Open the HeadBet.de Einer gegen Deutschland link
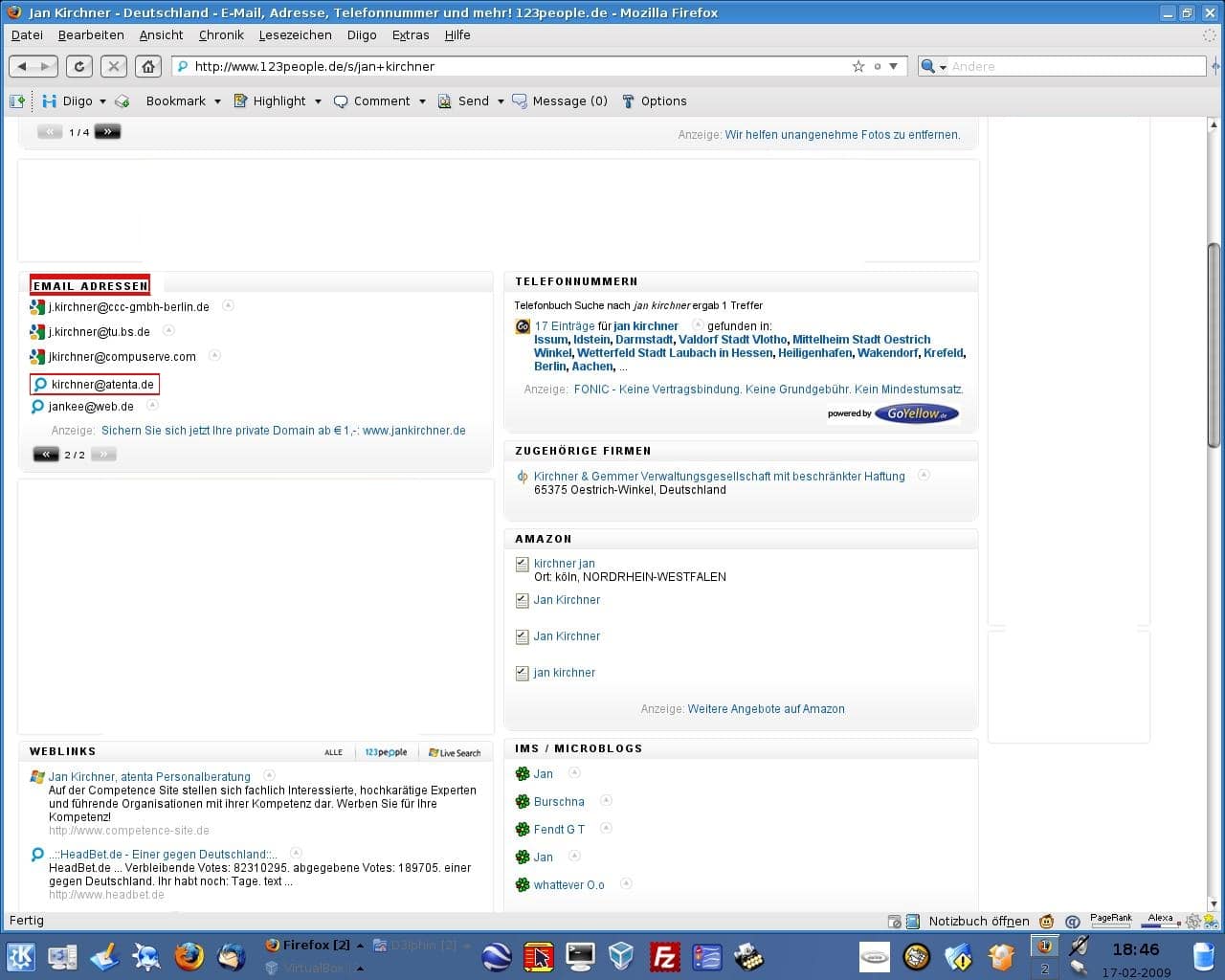Screen dimensions: 1225x980 (163, 855)
